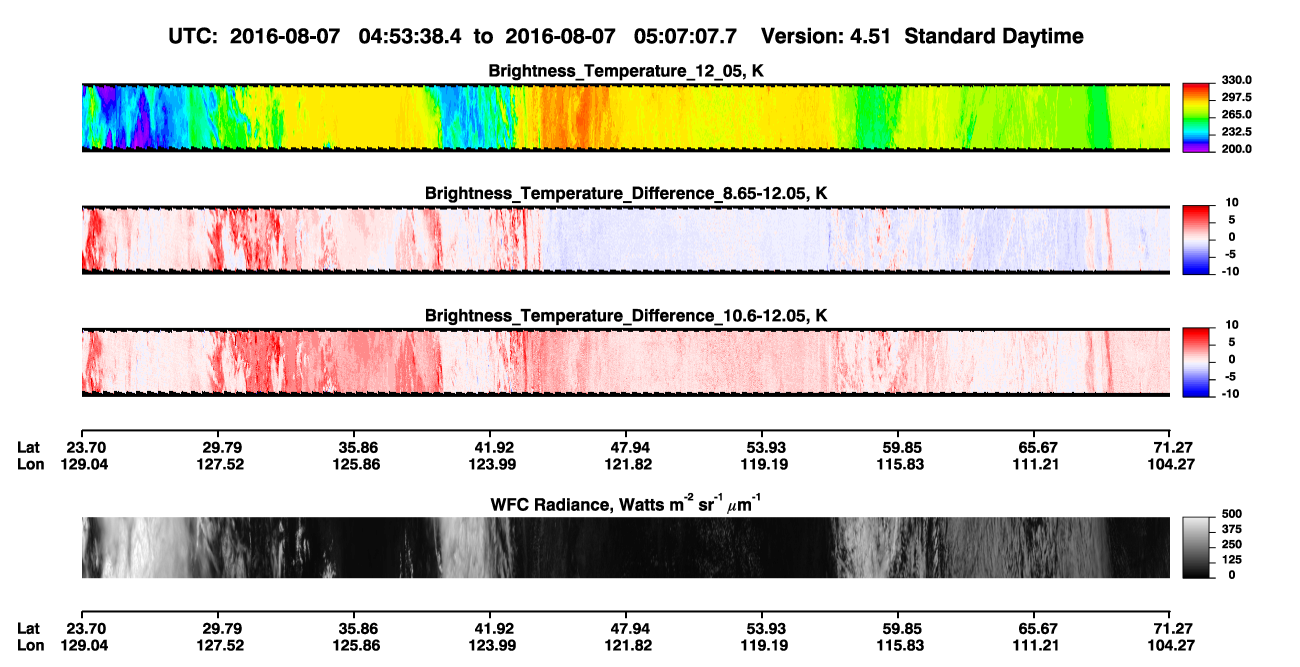The image size is (1300, 667).
Task: Click the 375 label on the WFC colorbar
Action: point(1232,528)
